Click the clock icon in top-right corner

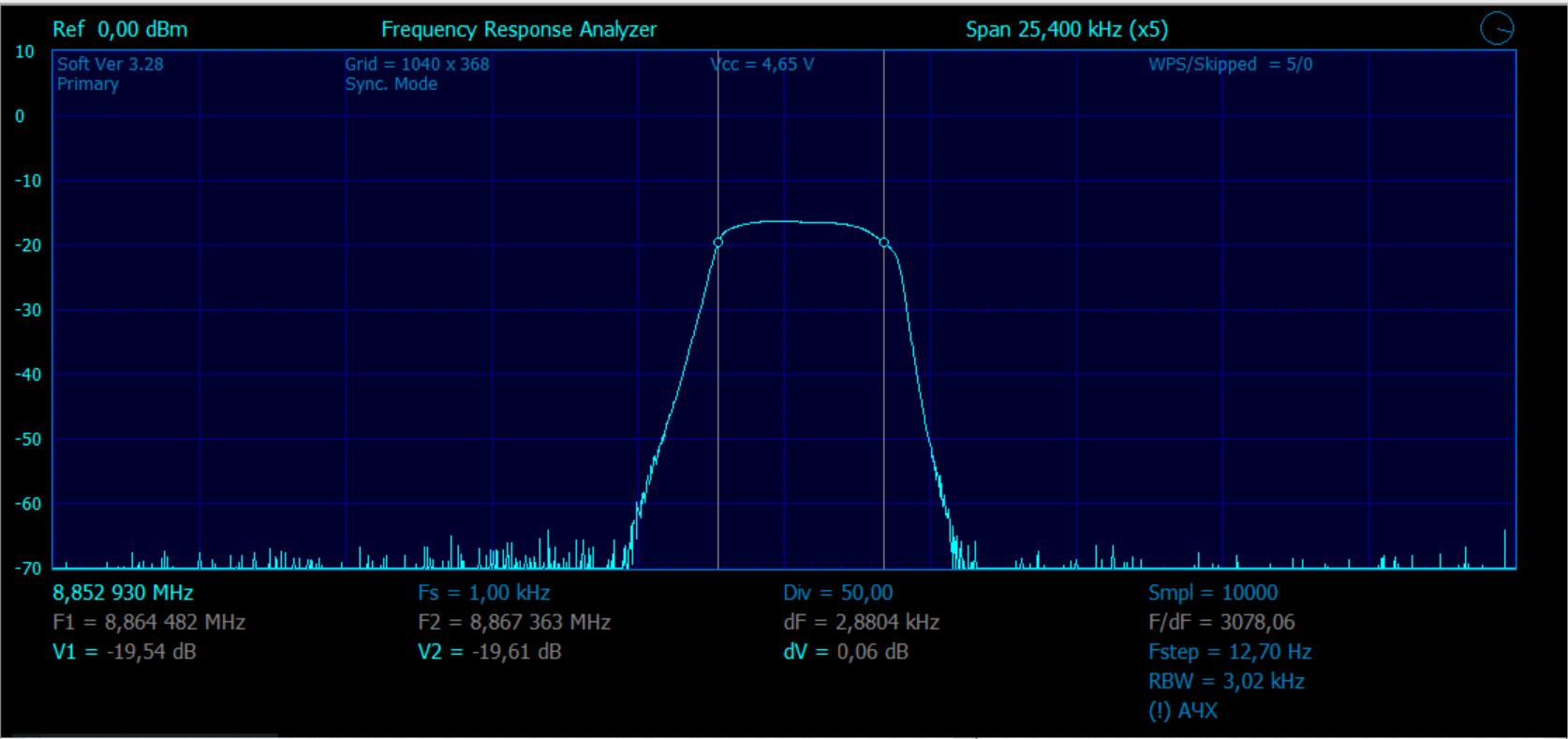(1496, 30)
